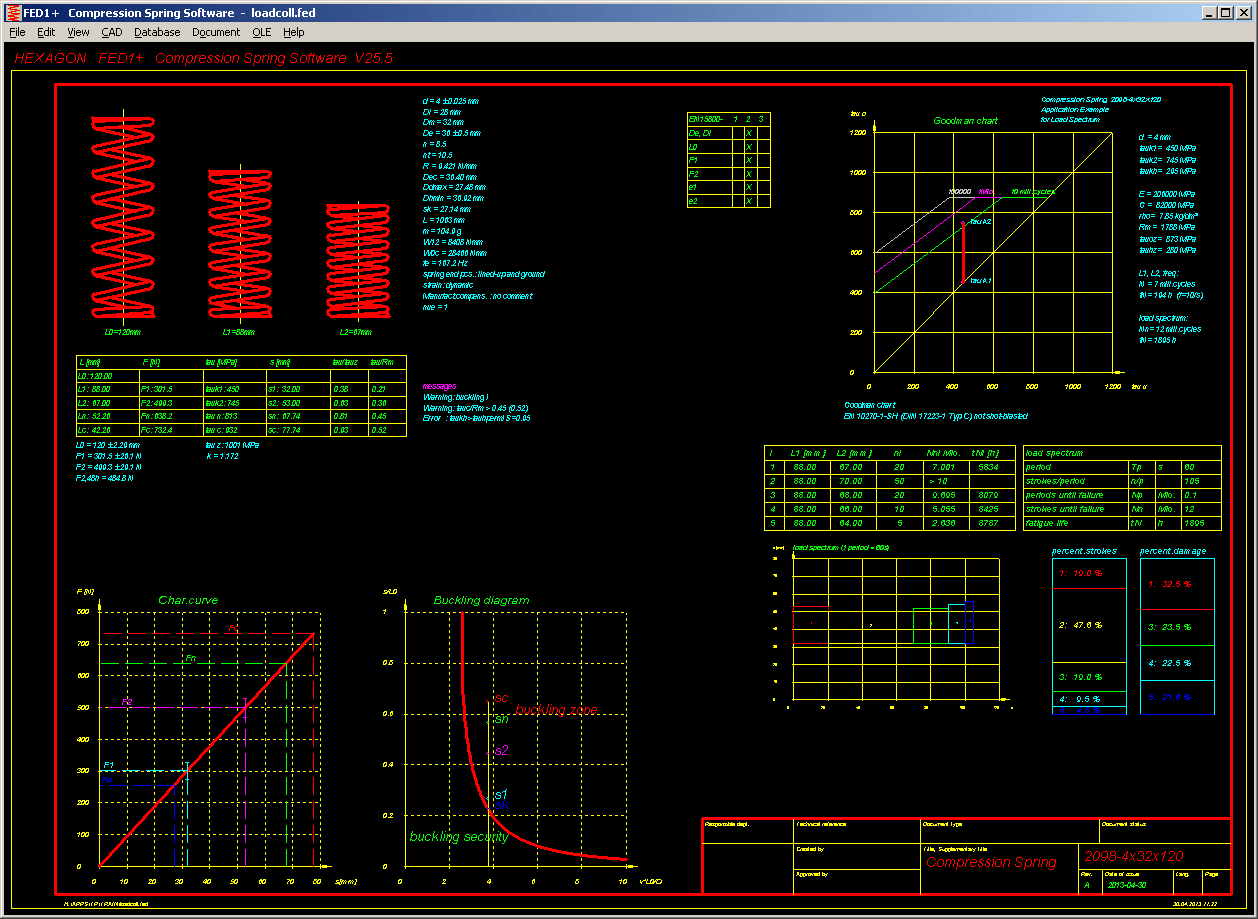This screenshot has width=1258, height=919.
Task: Click the spring drawing labeled L1
Action: pos(238,243)
